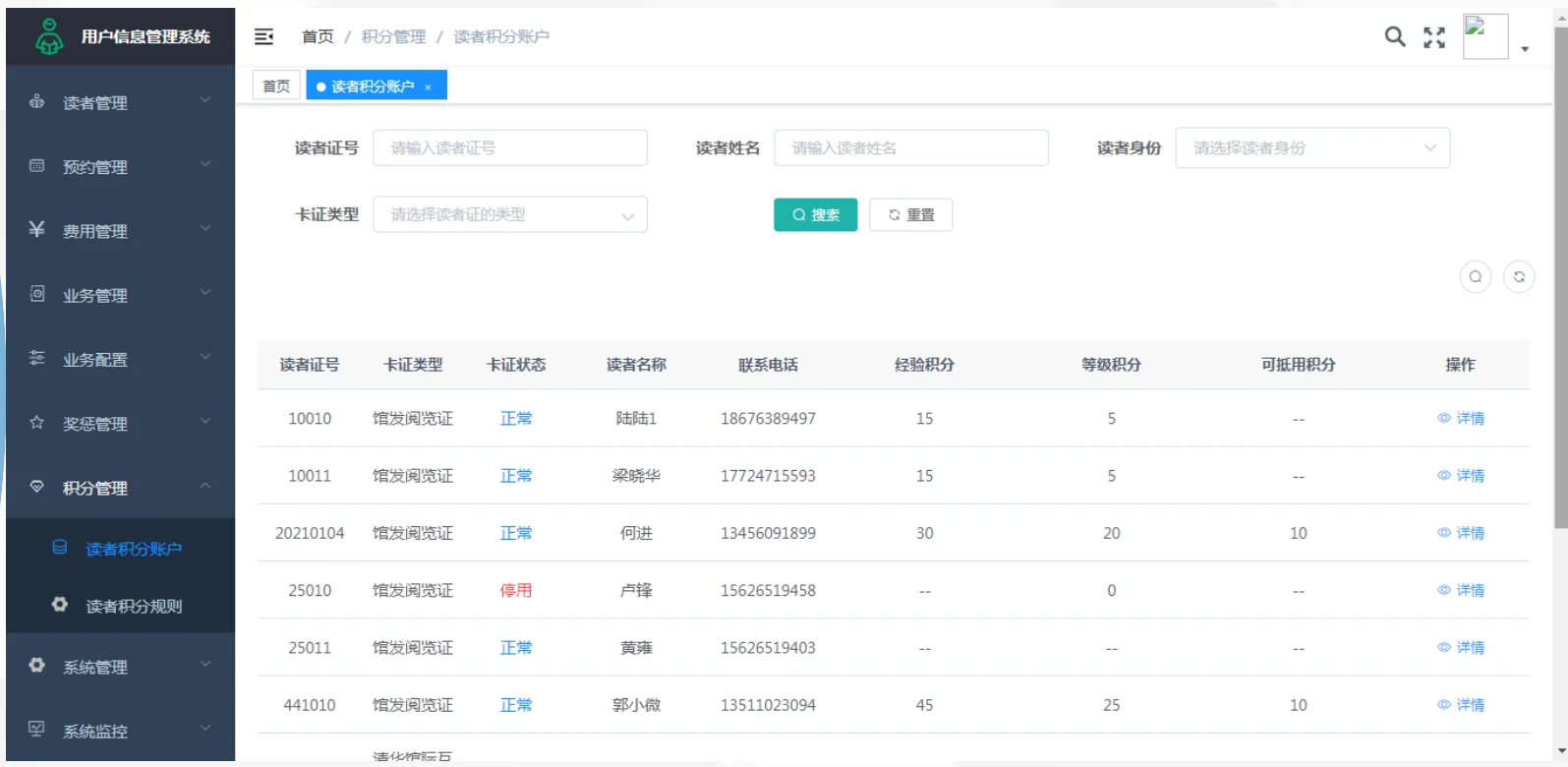Expand the 费用管理 menu chevron
This screenshot has width=1568, height=767.
pos(205,228)
